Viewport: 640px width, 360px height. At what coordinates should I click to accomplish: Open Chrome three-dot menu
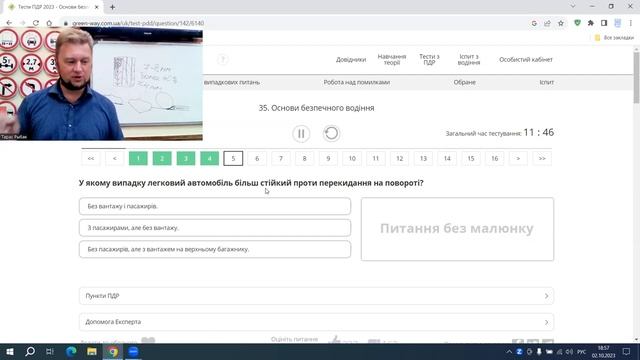[631, 23]
